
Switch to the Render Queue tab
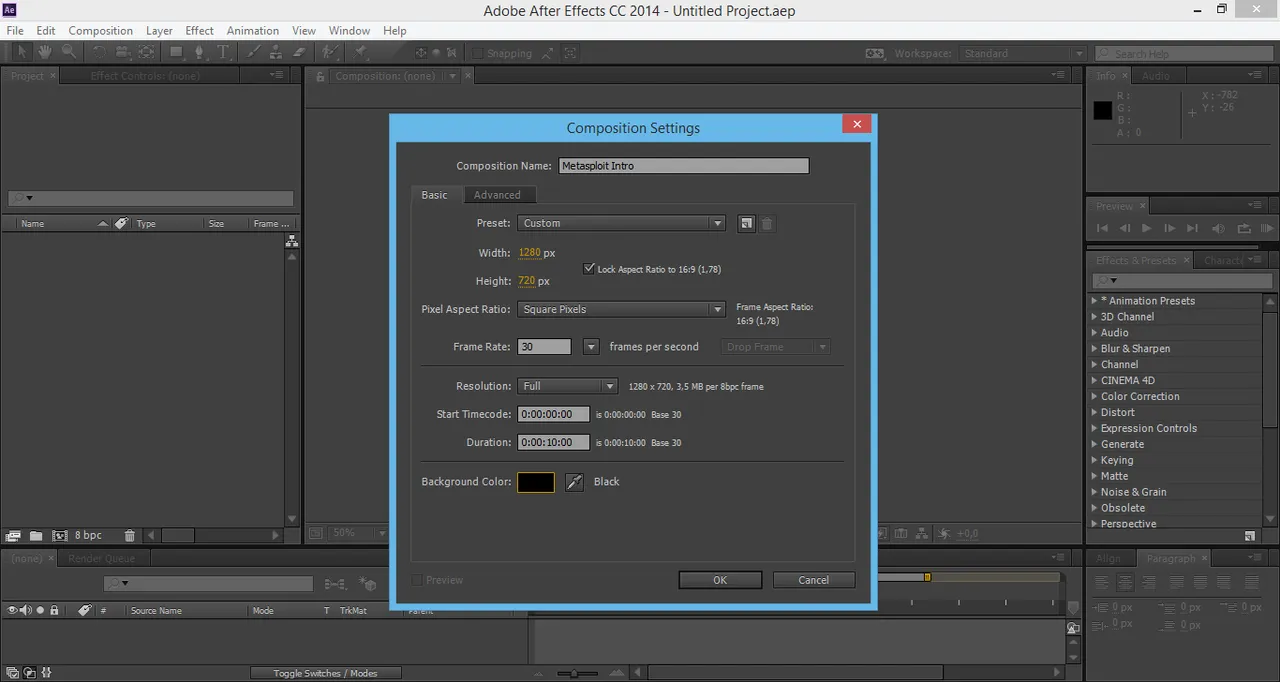pyautogui.click(x=101, y=558)
